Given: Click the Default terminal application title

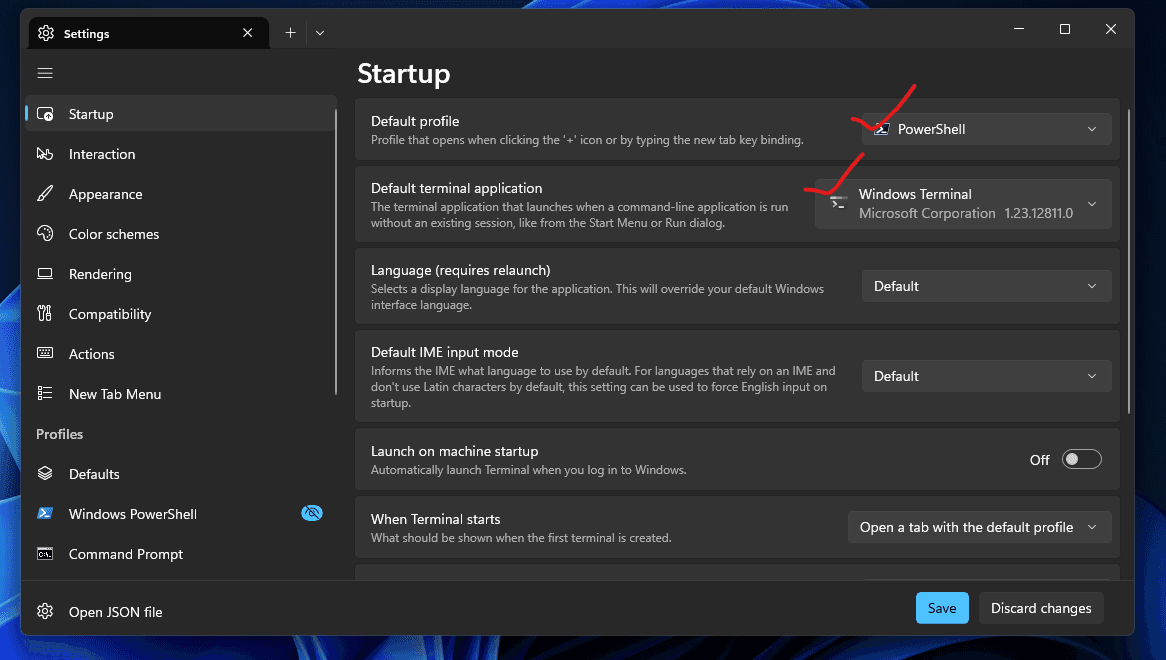Looking at the screenshot, I should pos(457,188).
